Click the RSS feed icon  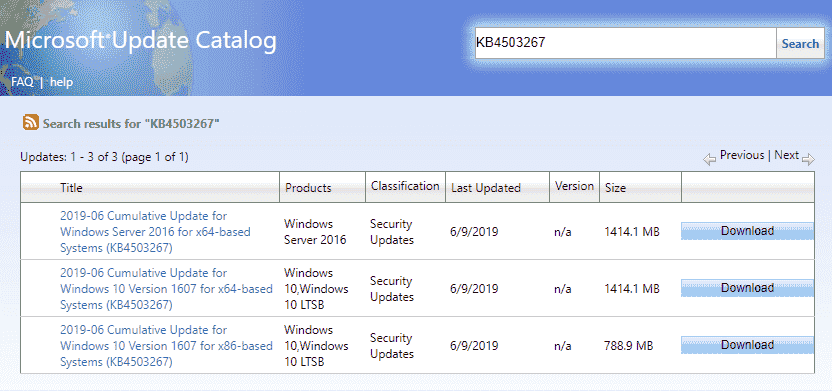coord(31,122)
